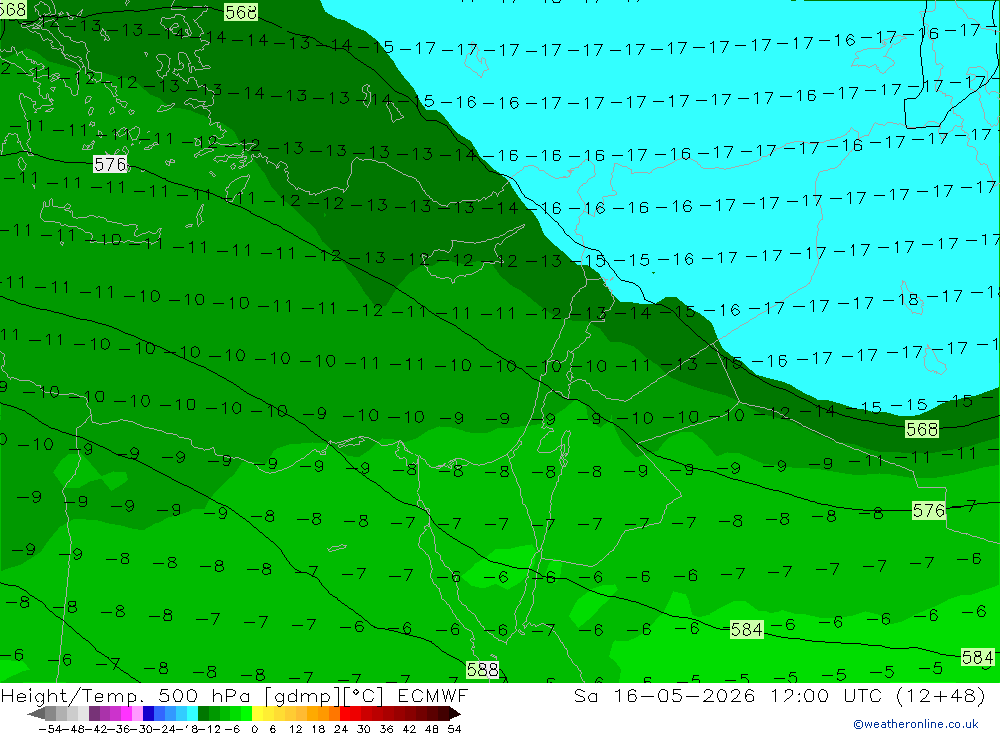1000x733 pixels.
Task: Click the '(12+48)' forecast step text
Action: tap(941, 695)
